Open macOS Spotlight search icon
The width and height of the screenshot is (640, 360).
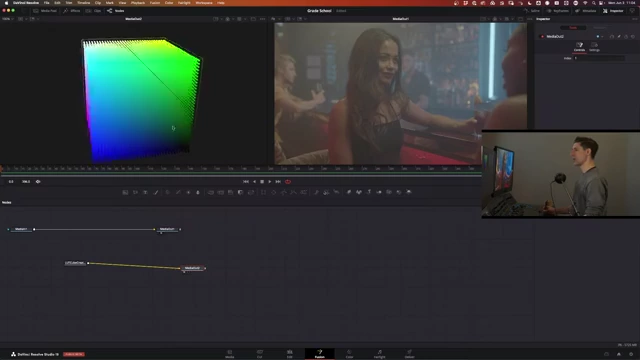[x=594, y=3]
